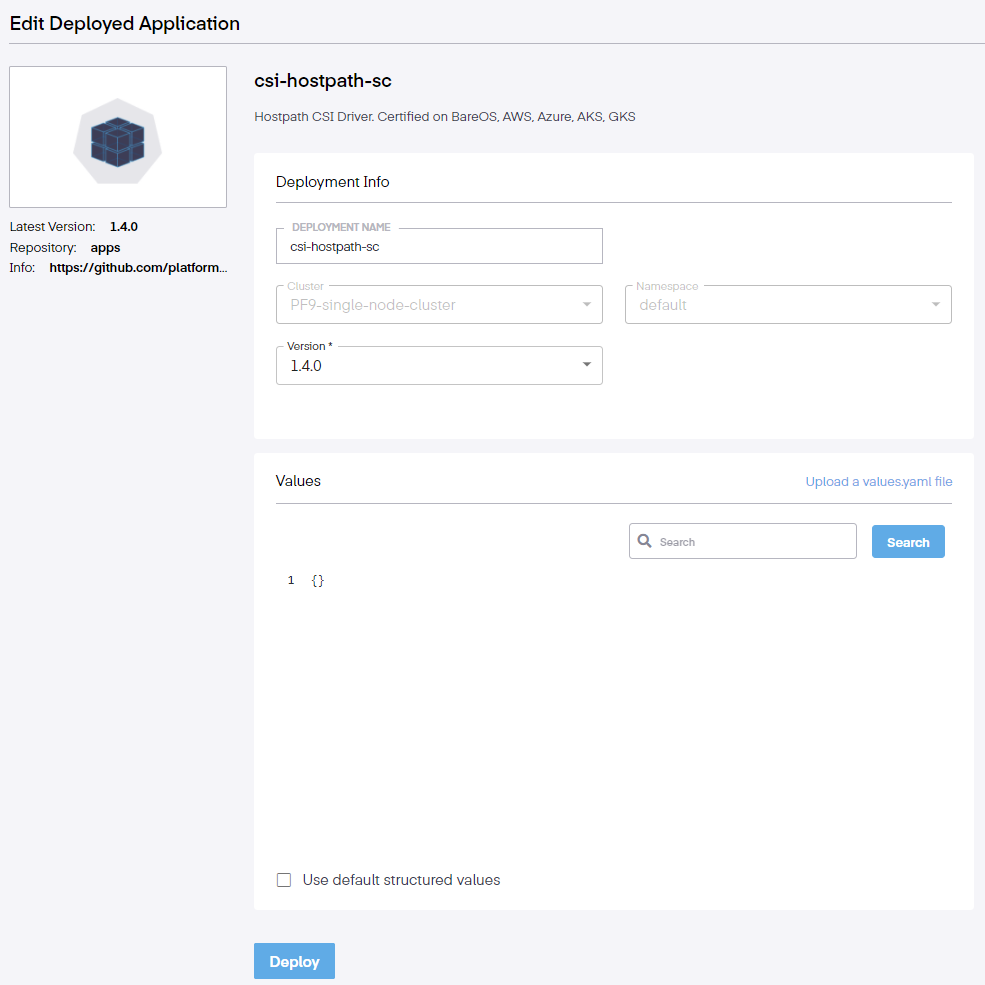Click the Deployment Info section heading
This screenshot has height=985, width=985.
pos(332,182)
